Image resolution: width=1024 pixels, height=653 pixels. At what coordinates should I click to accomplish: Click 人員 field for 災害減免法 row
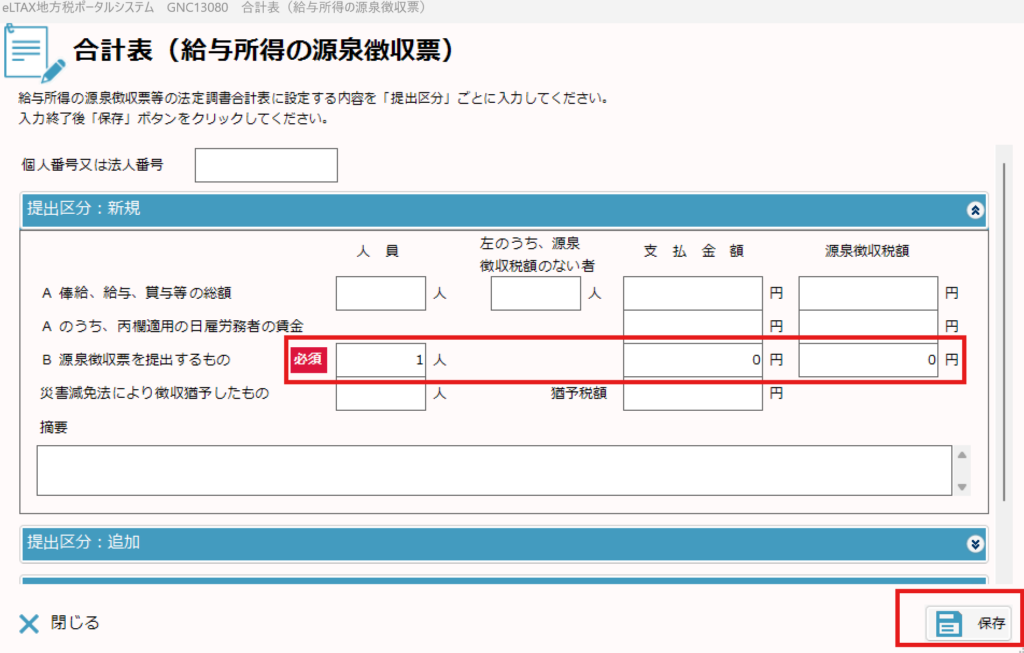point(381,394)
